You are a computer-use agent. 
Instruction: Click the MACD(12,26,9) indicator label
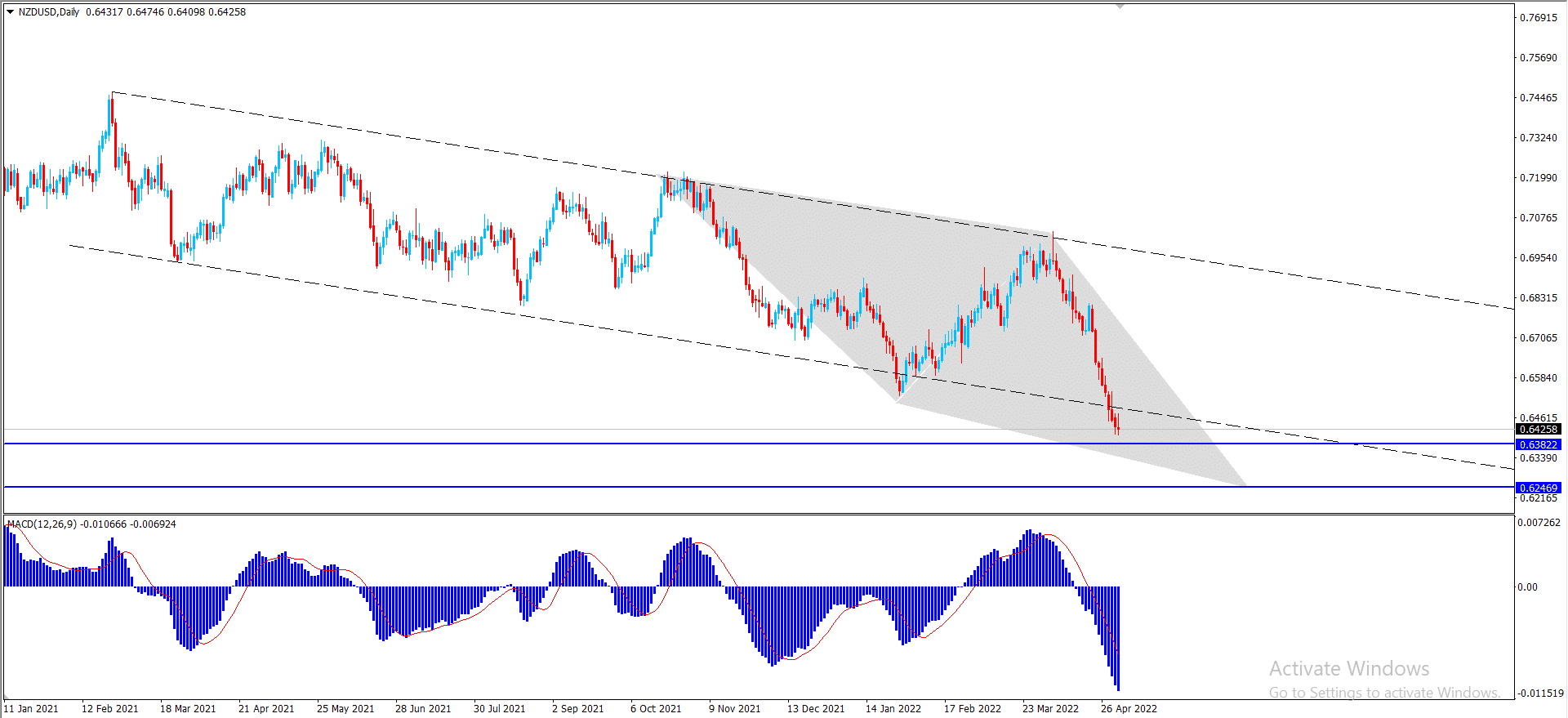click(42, 524)
